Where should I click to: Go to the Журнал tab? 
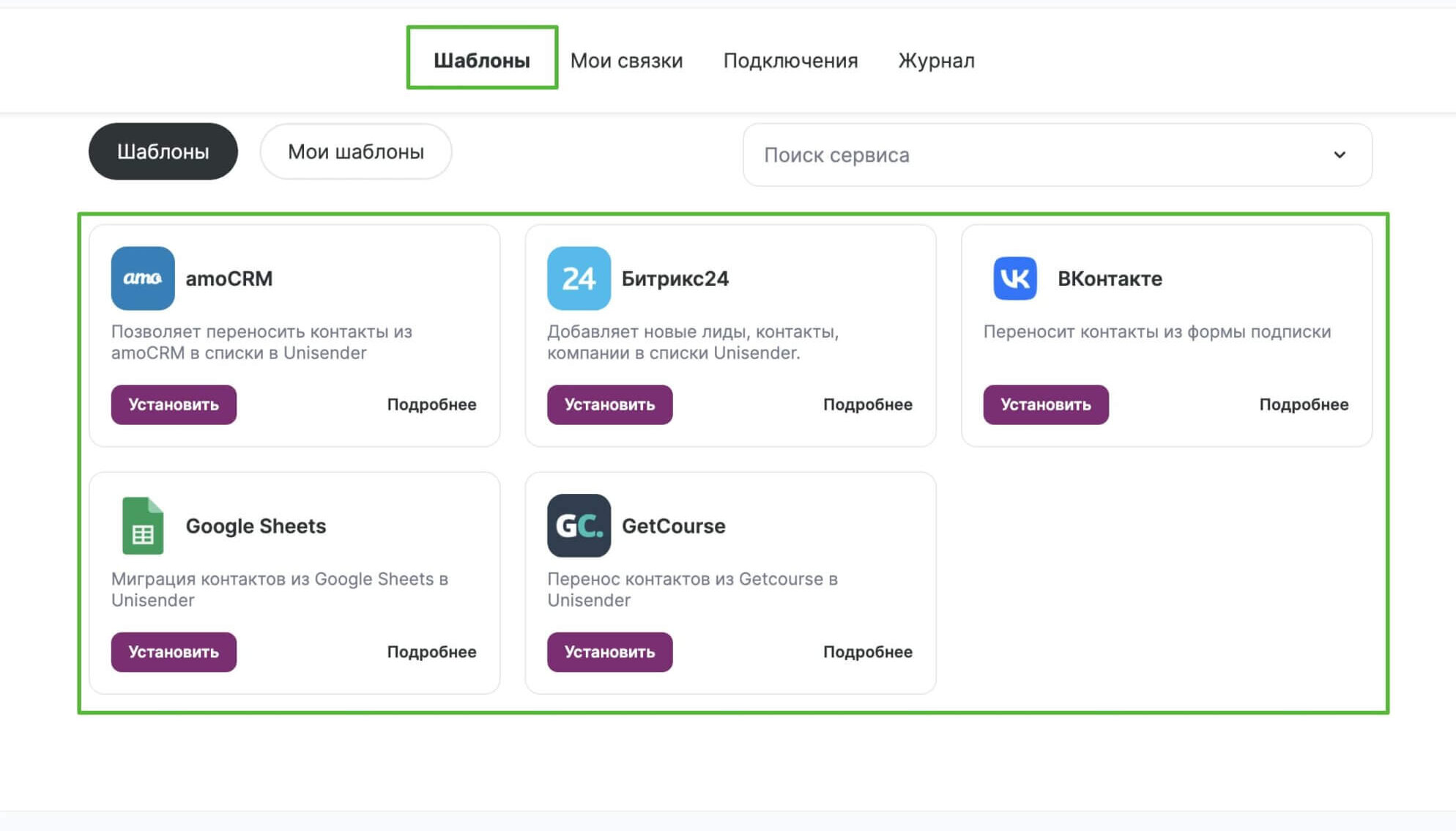pos(936,60)
